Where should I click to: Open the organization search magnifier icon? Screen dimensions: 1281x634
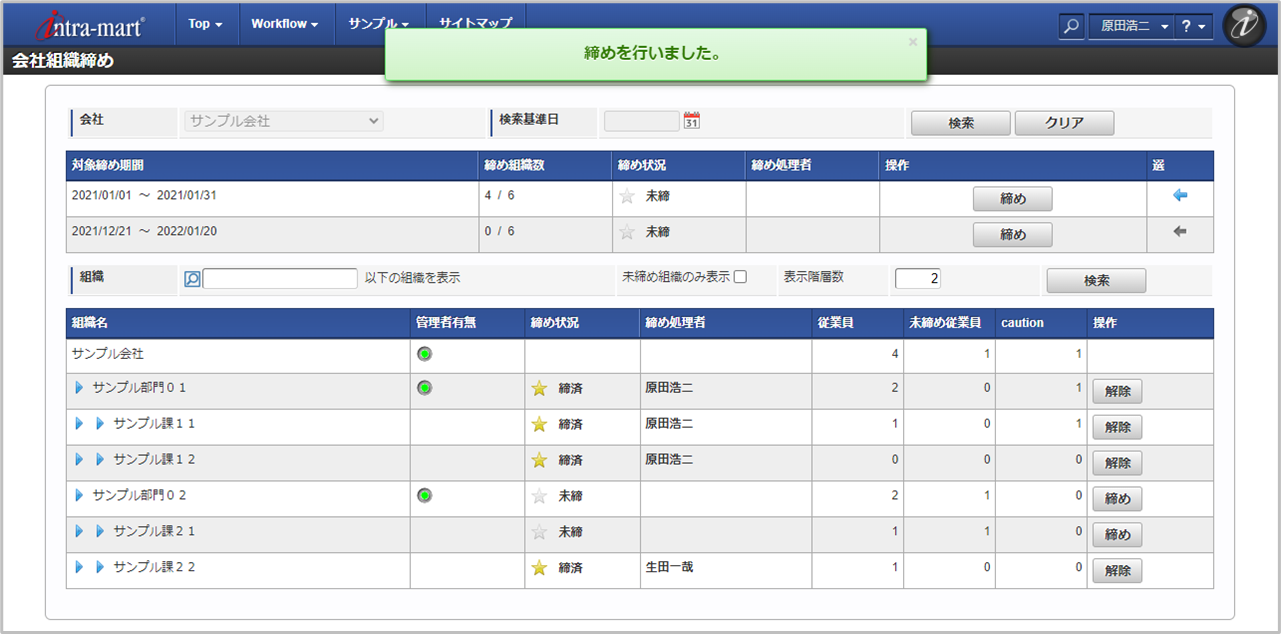click(x=193, y=279)
